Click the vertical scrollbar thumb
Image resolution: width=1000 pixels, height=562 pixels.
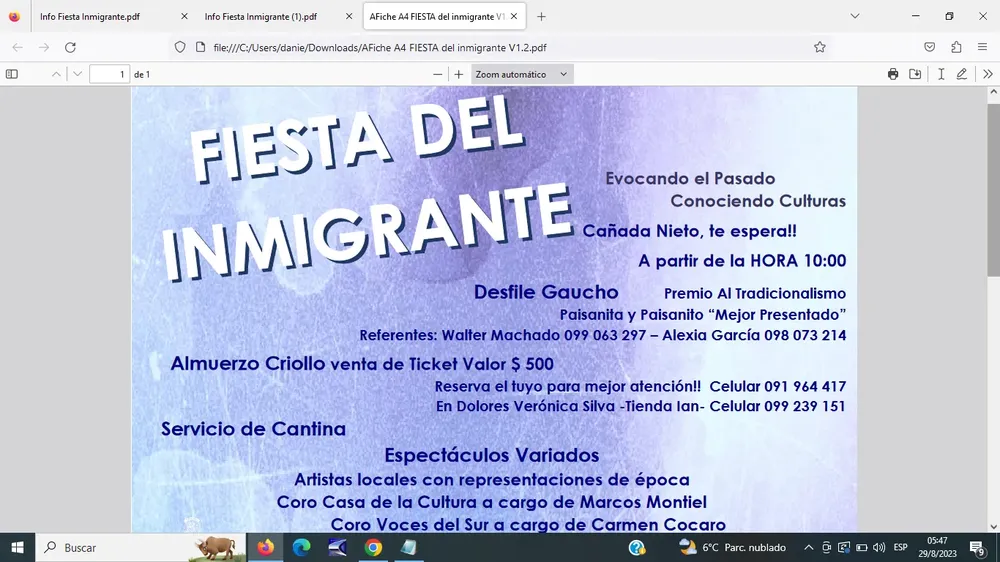994,190
